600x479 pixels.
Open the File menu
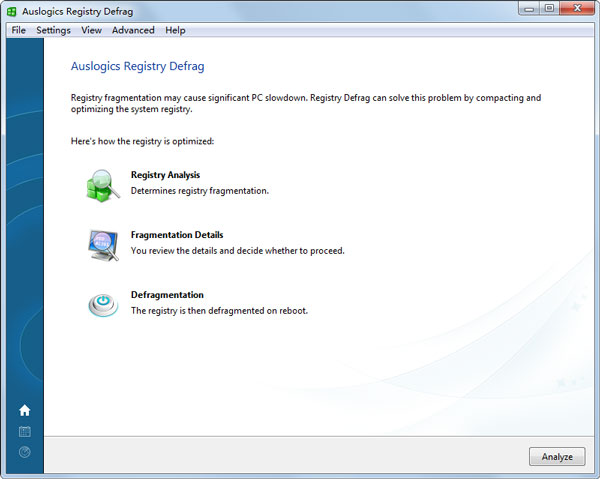(x=18, y=30)
